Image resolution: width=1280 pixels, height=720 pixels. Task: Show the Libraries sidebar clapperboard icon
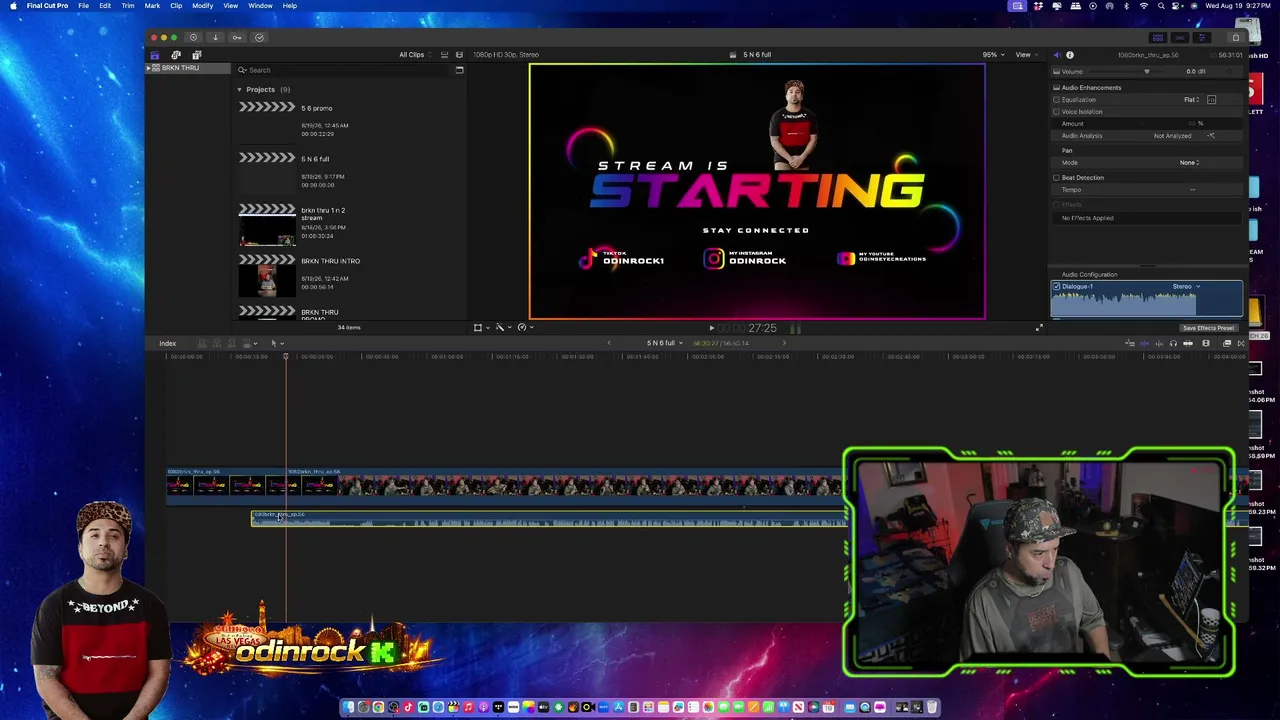154,55
